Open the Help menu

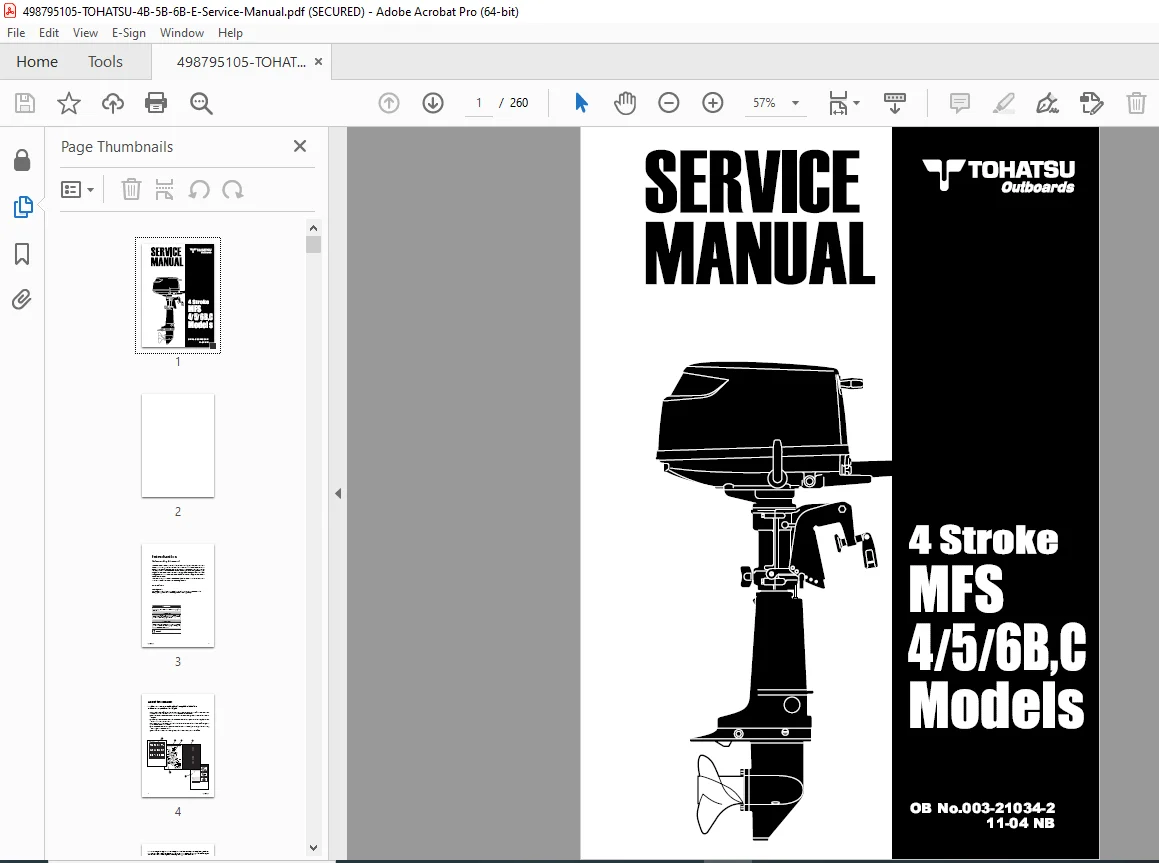[230, 33]
